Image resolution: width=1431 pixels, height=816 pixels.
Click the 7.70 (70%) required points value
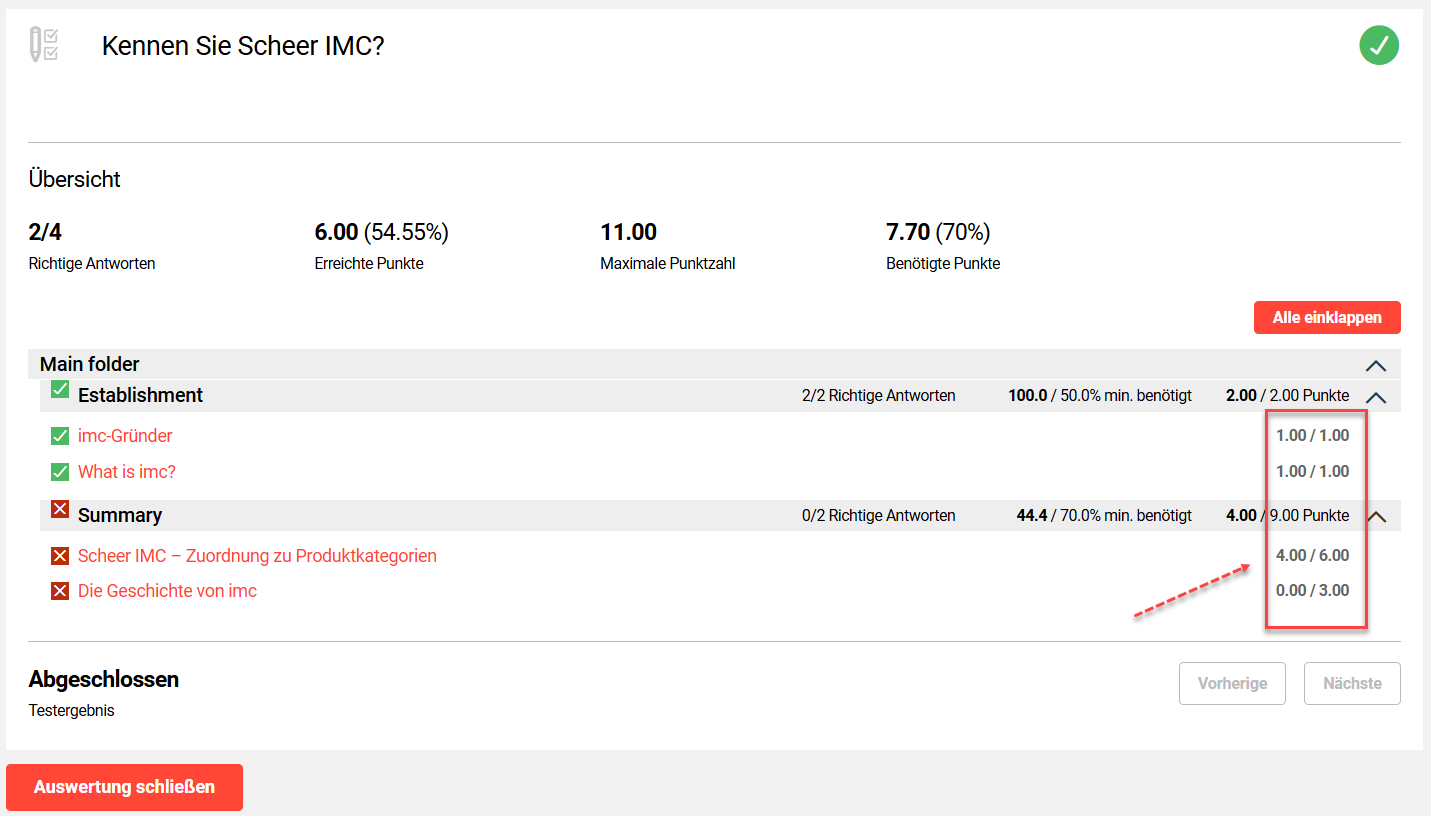coord(938,233)
